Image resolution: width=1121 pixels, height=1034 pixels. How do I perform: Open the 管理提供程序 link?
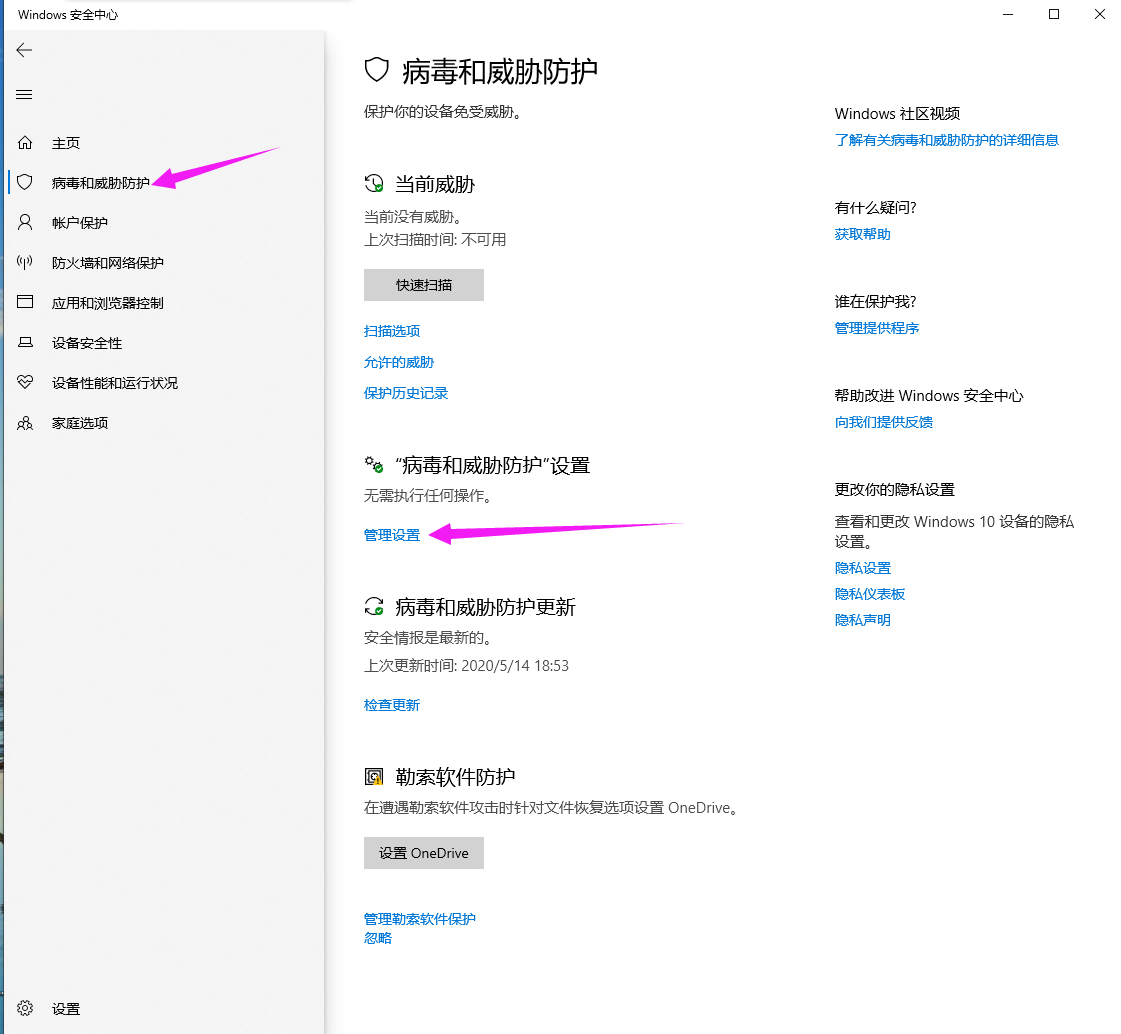pyautogui.click(x=876, y=328)
